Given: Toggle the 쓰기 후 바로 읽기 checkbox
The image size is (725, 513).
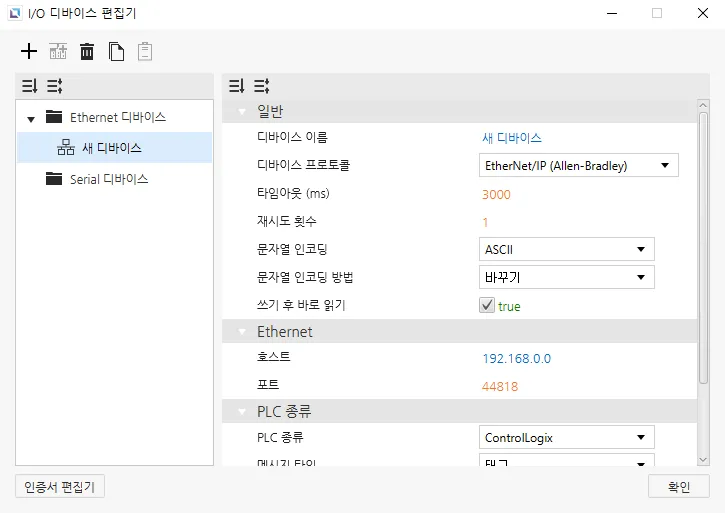Looking at the screenshot, I should (487, 306).
